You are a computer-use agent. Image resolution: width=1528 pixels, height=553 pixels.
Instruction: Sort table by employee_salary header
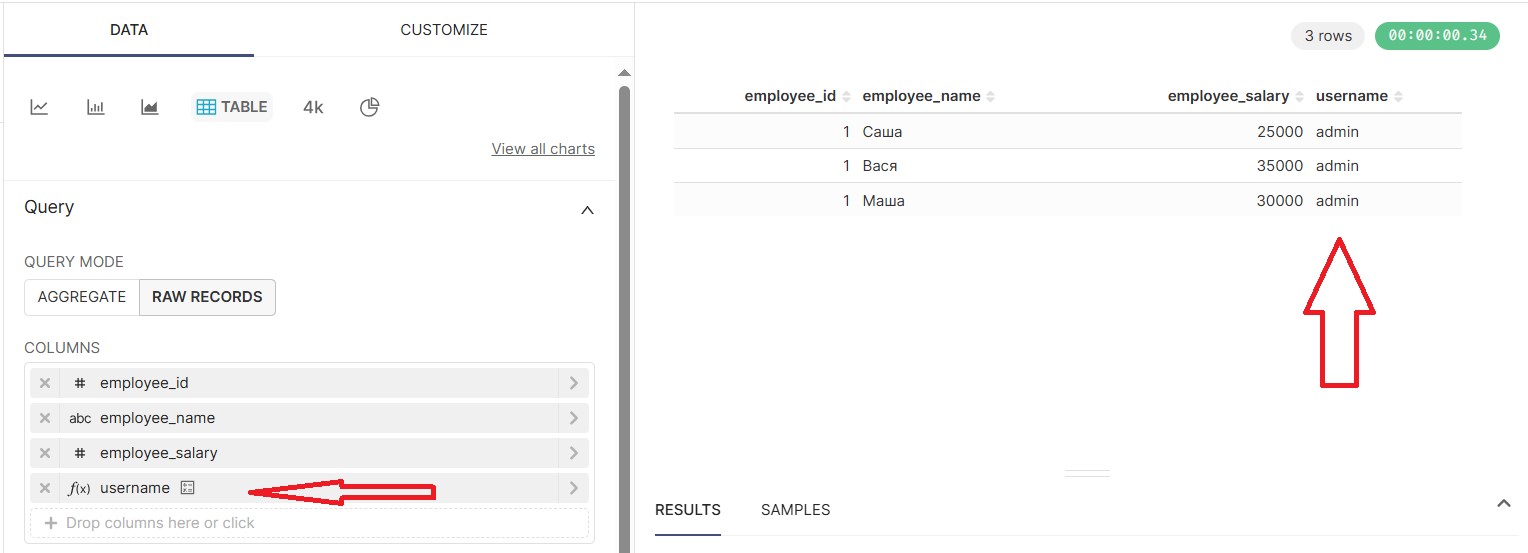click(x=1228, y=96)
